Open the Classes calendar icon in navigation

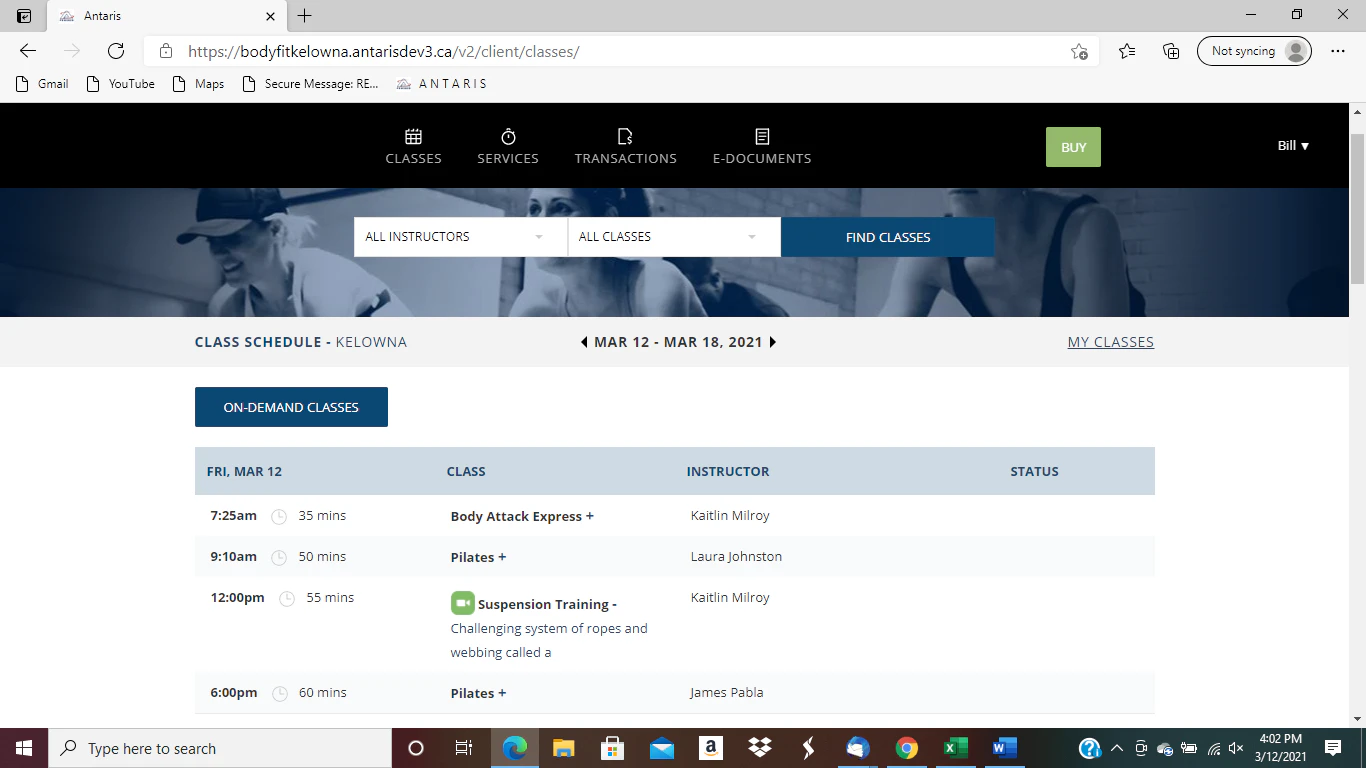pyautogui.click(x=413, y=137)
